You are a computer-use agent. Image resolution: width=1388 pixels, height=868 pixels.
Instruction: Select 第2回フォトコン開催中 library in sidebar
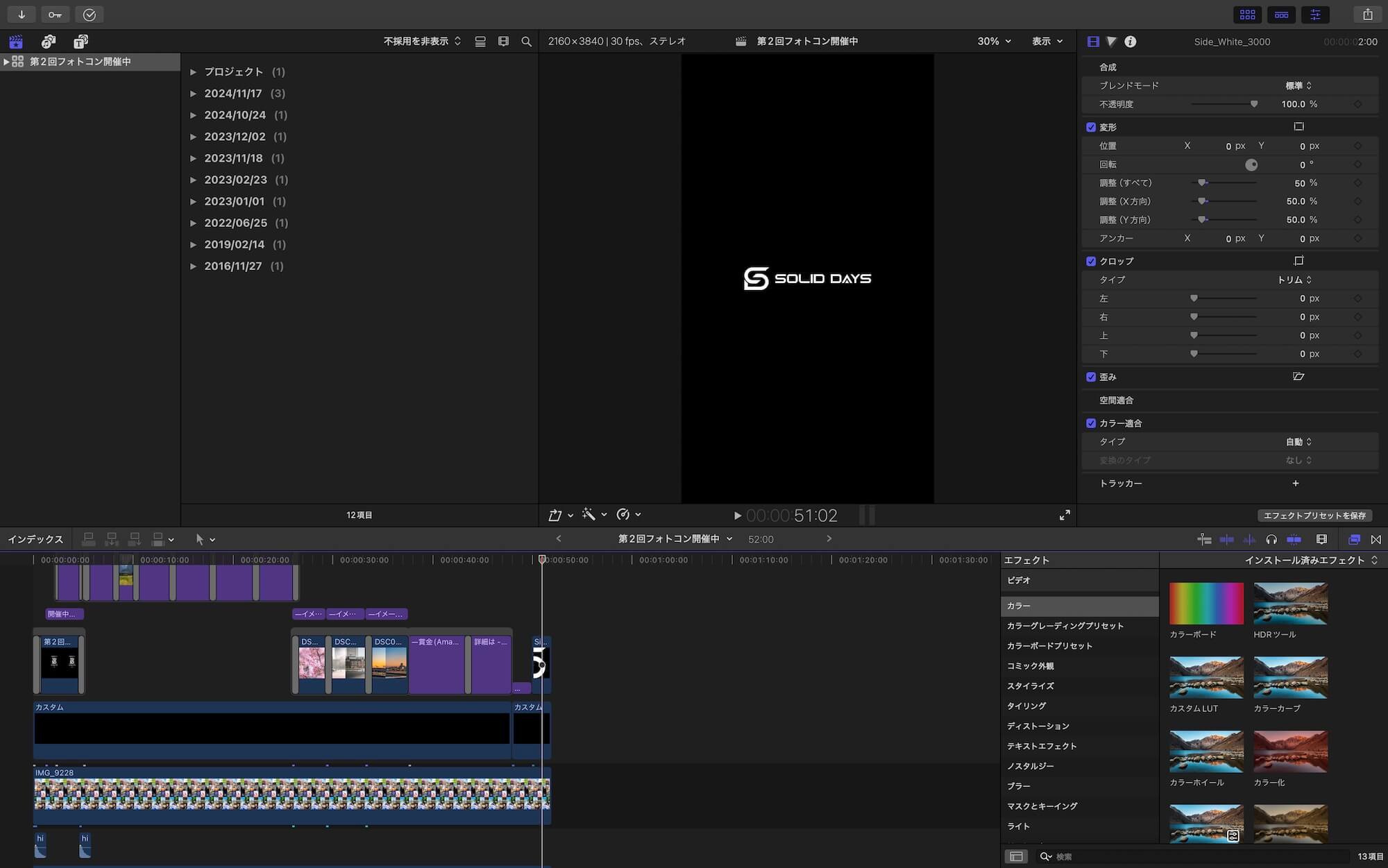tap(90, 62)
